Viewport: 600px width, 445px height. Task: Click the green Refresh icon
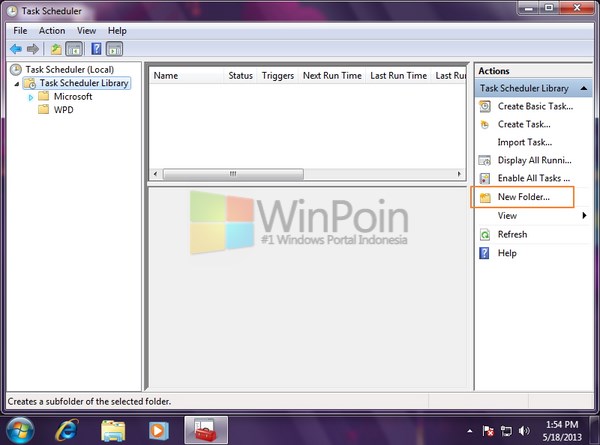[x=485, y=235]
